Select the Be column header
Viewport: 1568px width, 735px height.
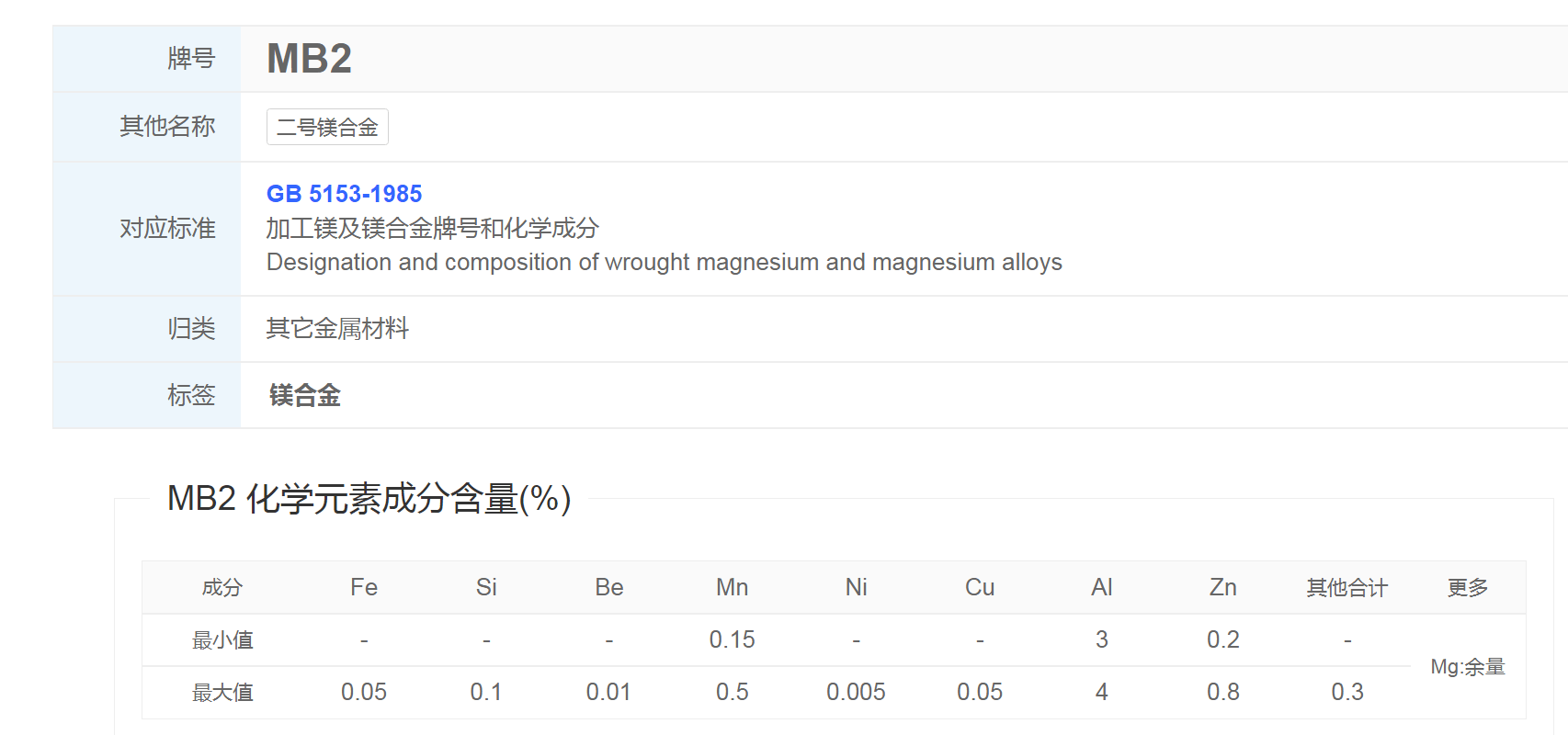tap(608, 588)
